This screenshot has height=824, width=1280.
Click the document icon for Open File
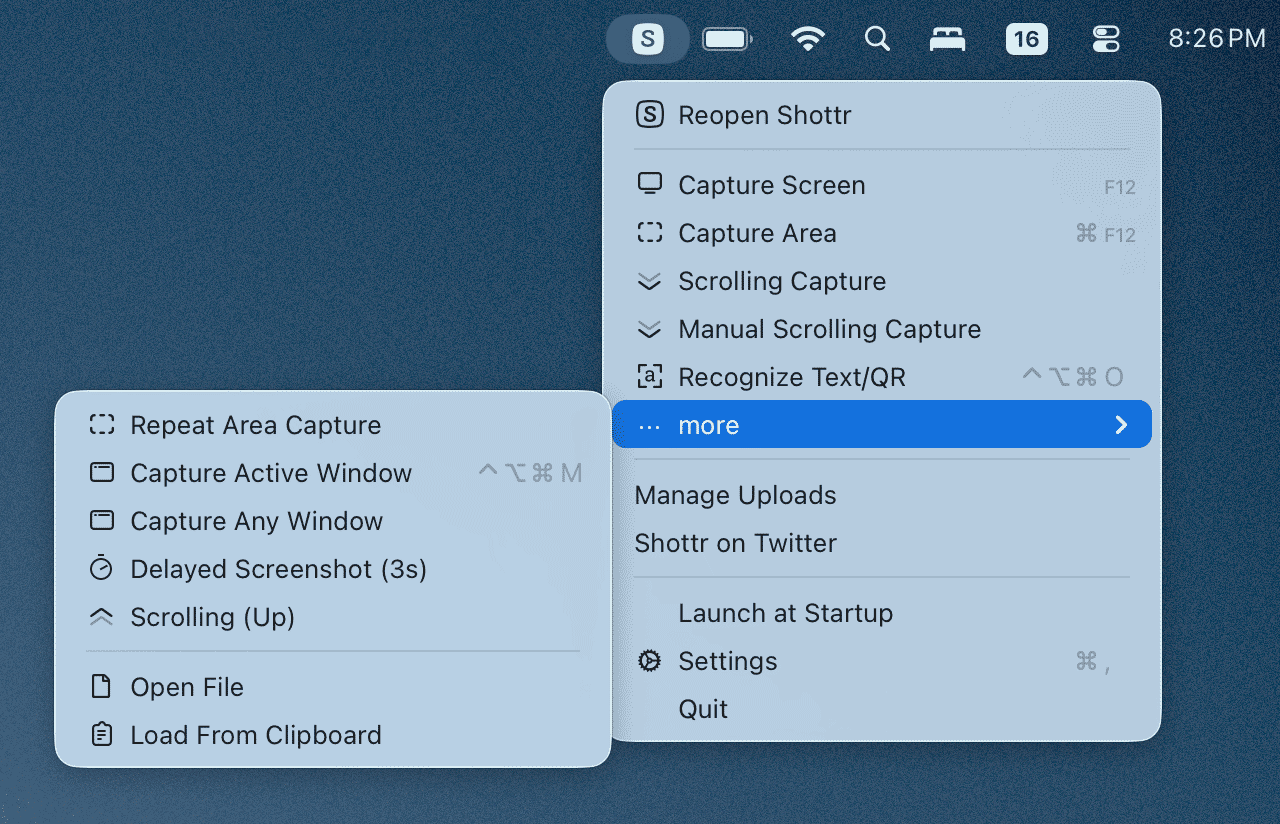pyautogui.click(x=102, y=687)
